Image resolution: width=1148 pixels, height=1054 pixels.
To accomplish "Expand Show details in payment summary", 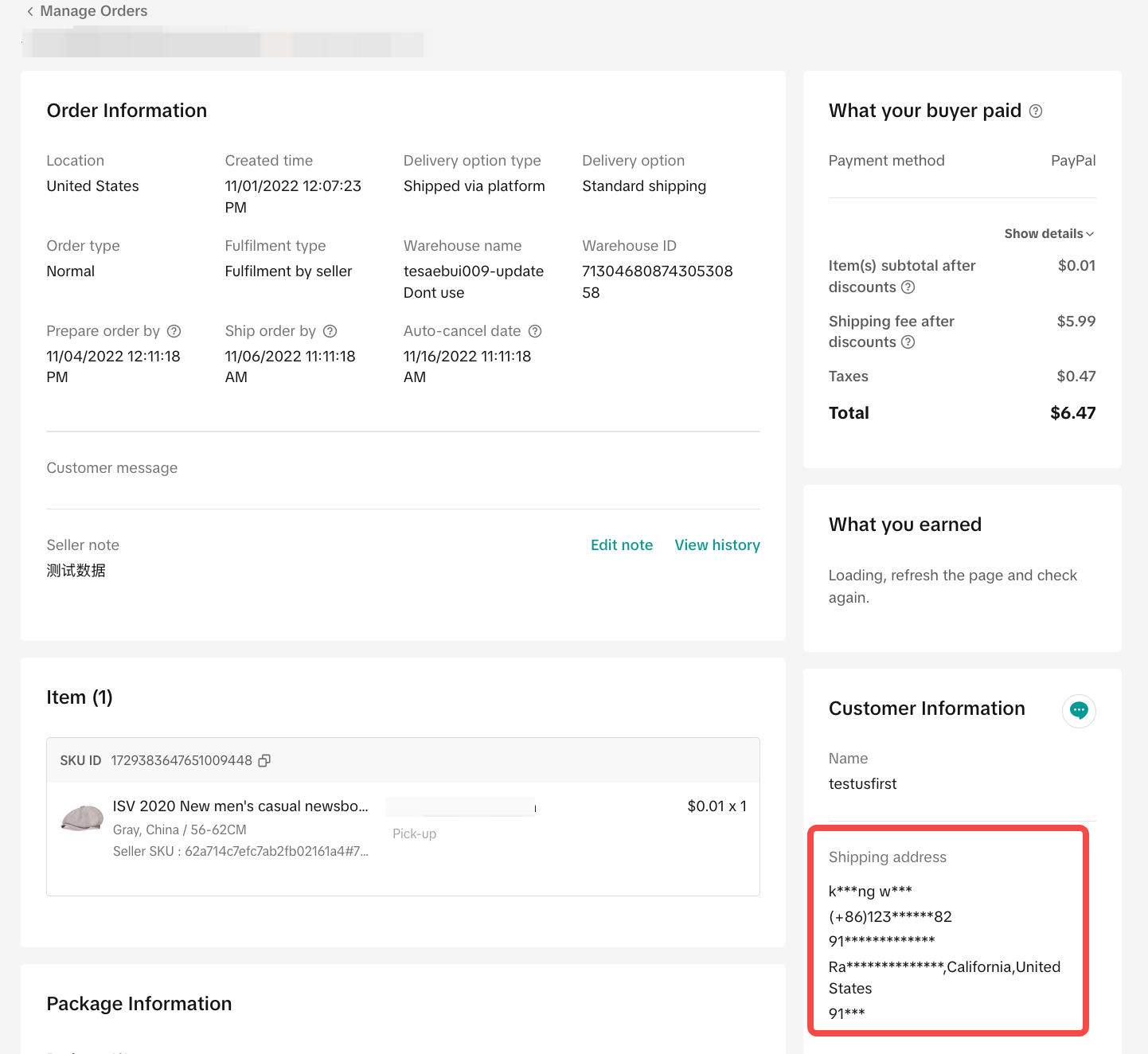I will click(x=1048, y=234).
